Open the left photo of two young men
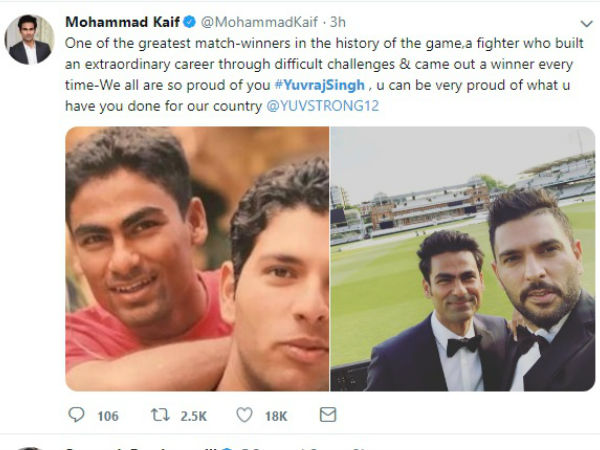 click(197, 258)
